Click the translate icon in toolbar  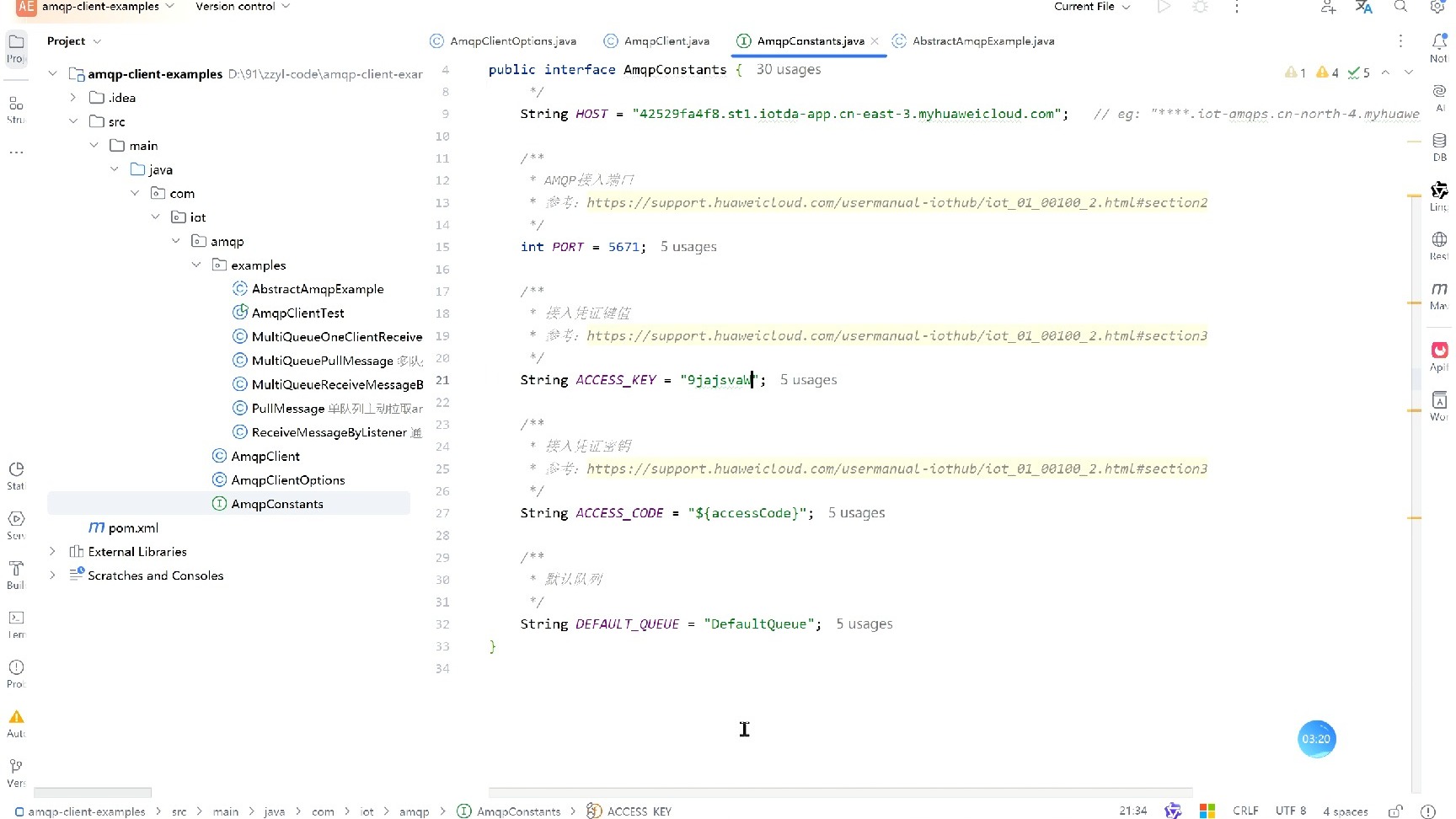(x=1363, y=7)
